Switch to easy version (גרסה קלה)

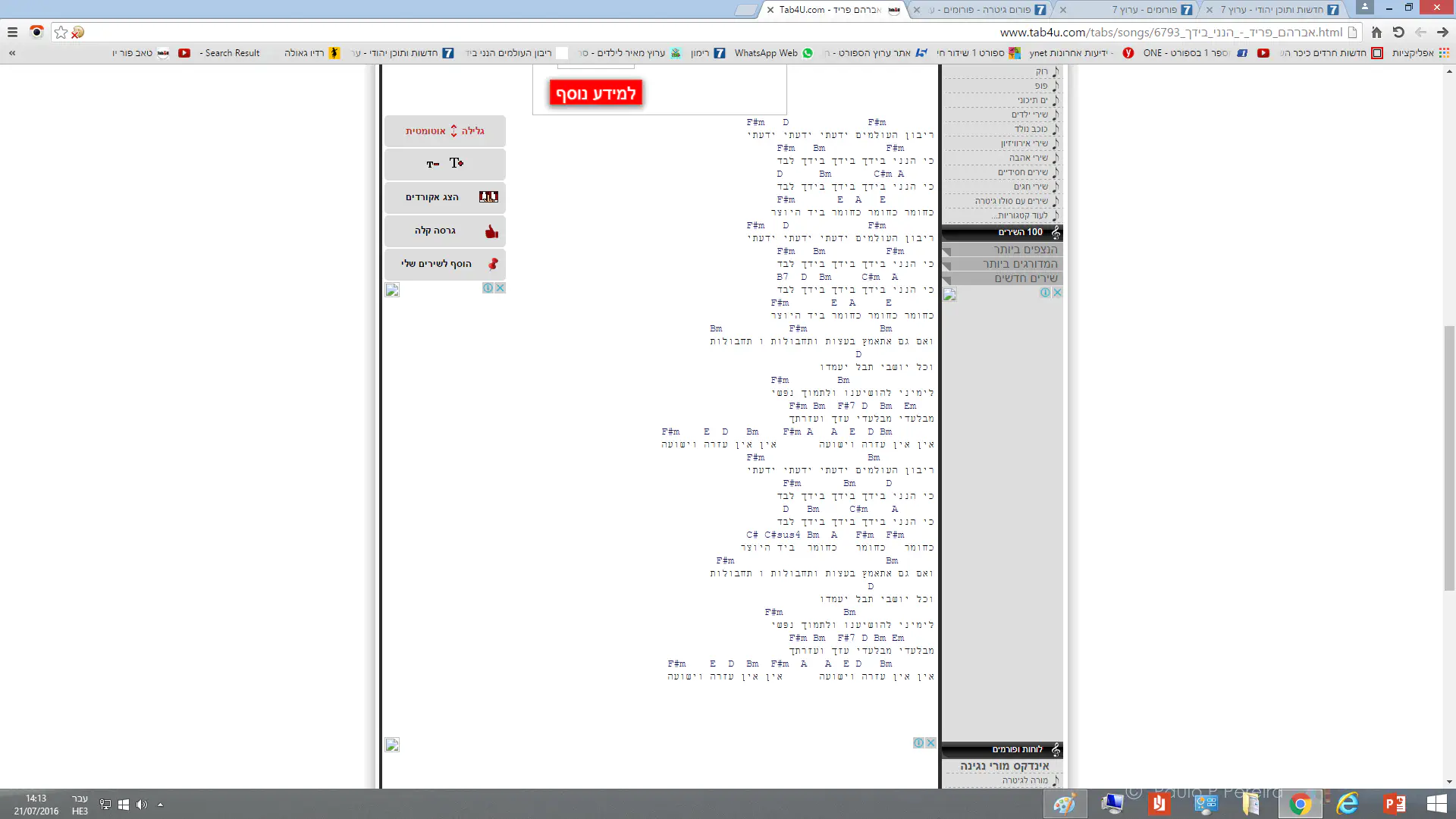(x=445, y=231)
